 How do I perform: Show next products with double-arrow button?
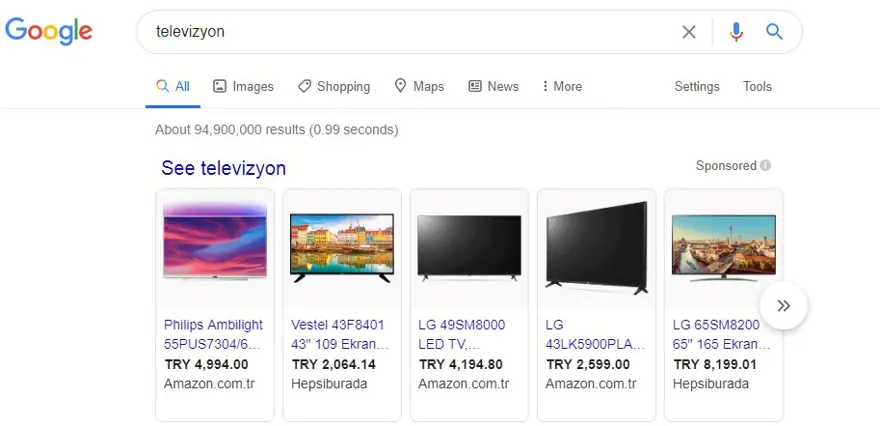[783, 305]
